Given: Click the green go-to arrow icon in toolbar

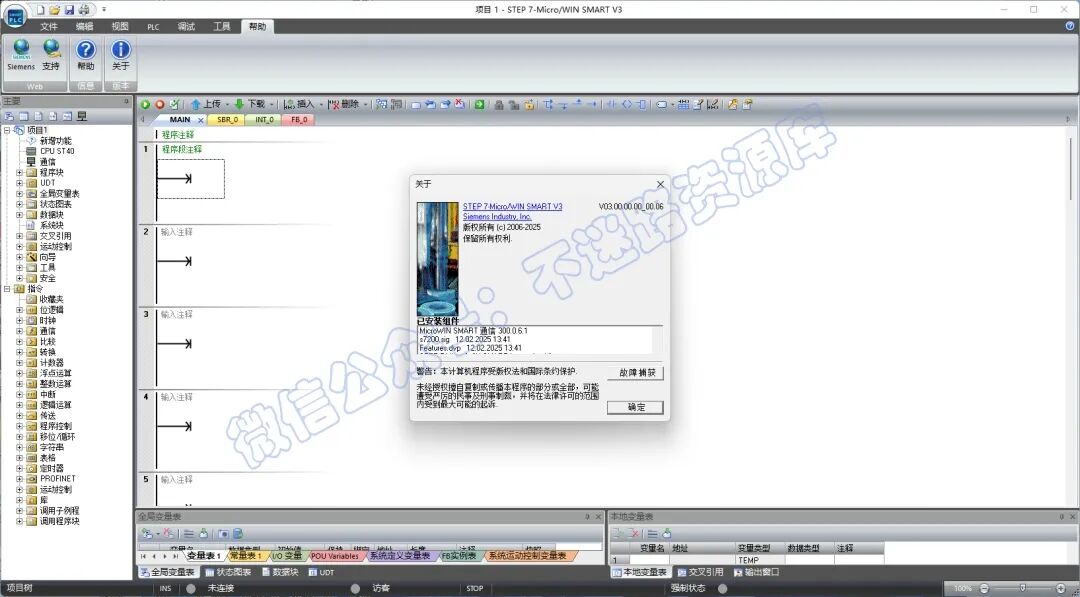Looking at the screenshot, I should pyautogui.click(x=479, y=104).
